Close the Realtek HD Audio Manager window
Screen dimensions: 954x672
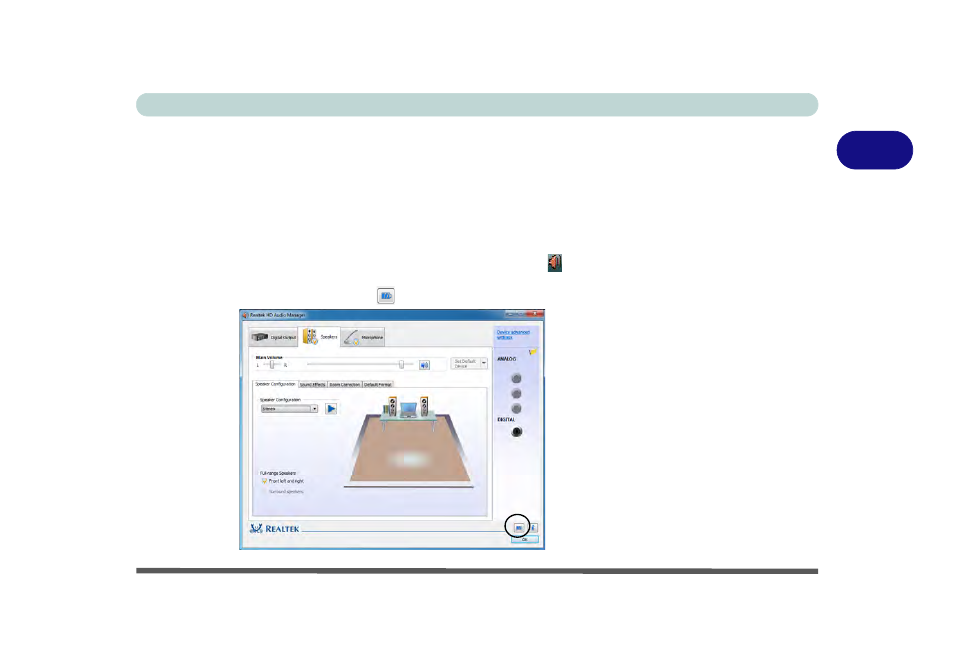click(x=535, y=314)
